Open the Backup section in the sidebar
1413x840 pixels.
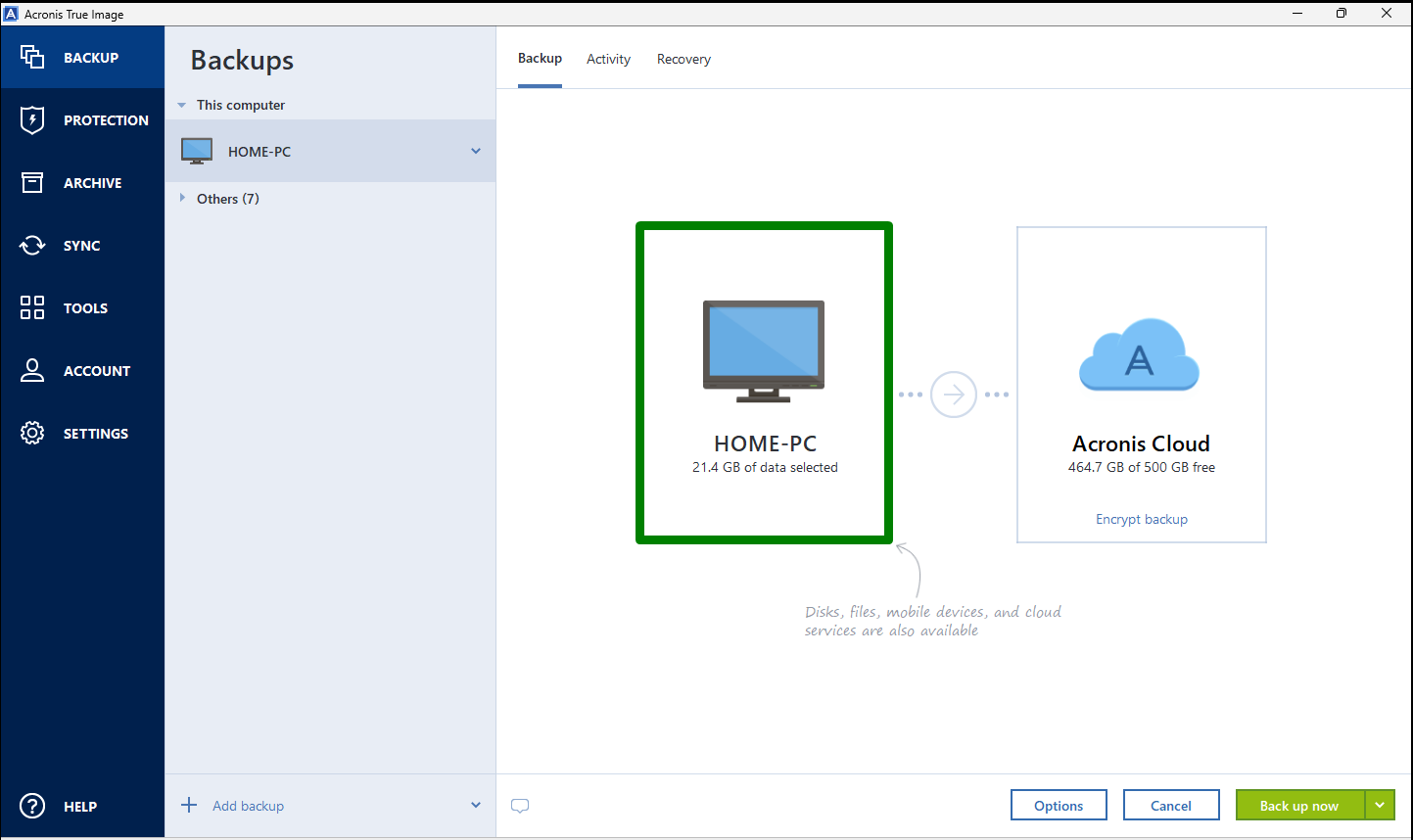[82, 57]
